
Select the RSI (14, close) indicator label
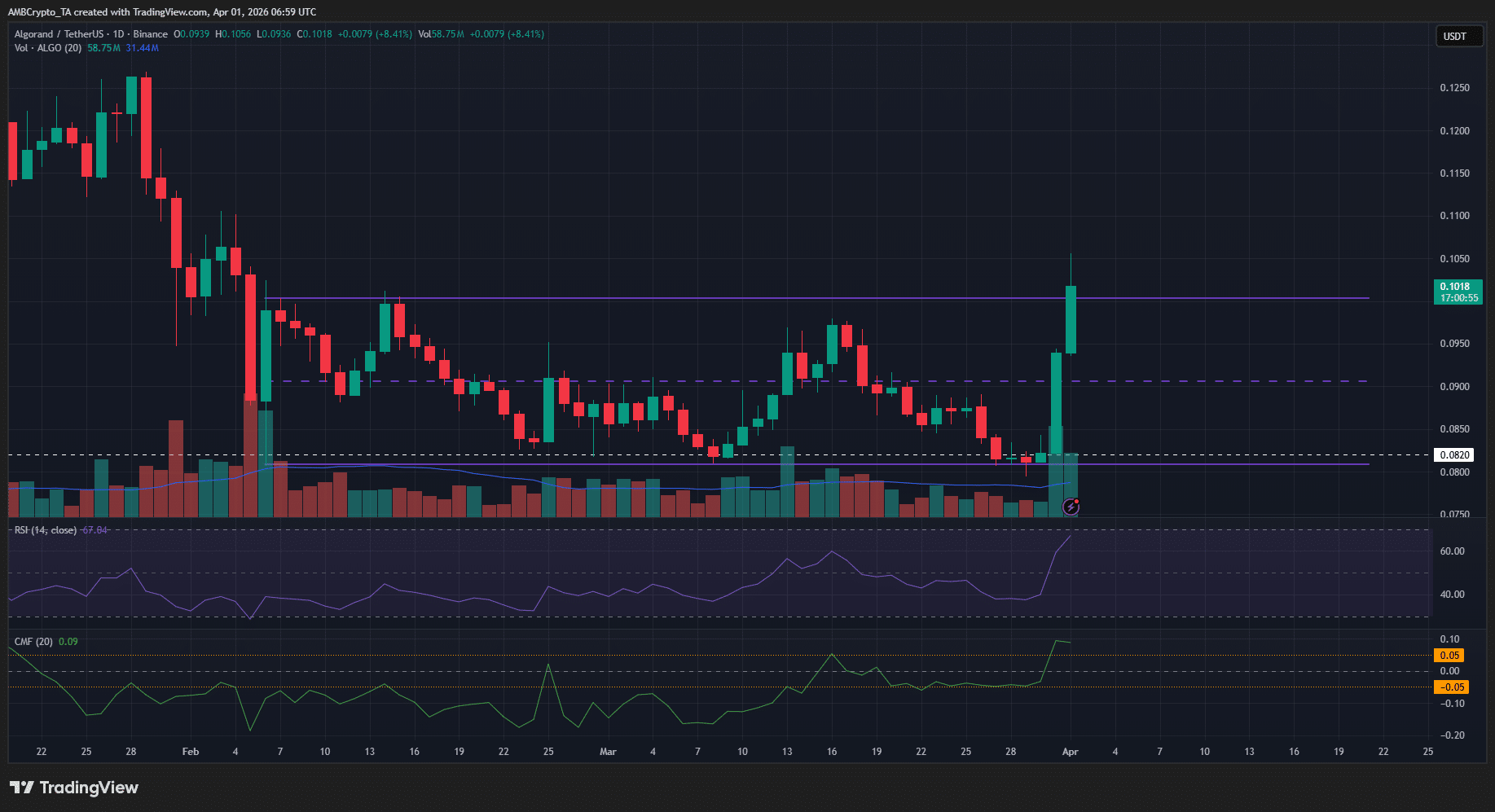pos(46,530)
